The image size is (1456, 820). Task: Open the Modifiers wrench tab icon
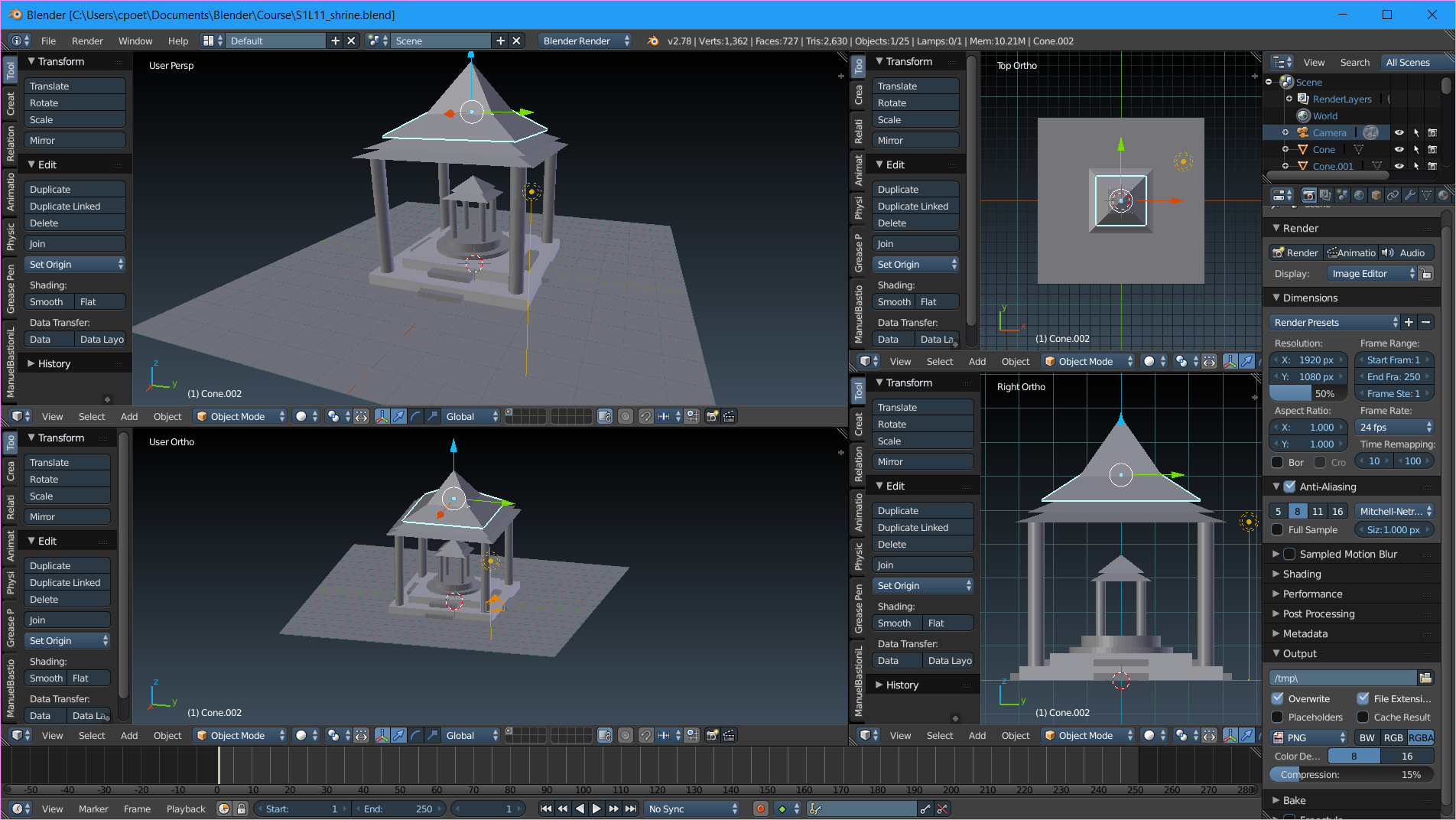coord(1409,195)
